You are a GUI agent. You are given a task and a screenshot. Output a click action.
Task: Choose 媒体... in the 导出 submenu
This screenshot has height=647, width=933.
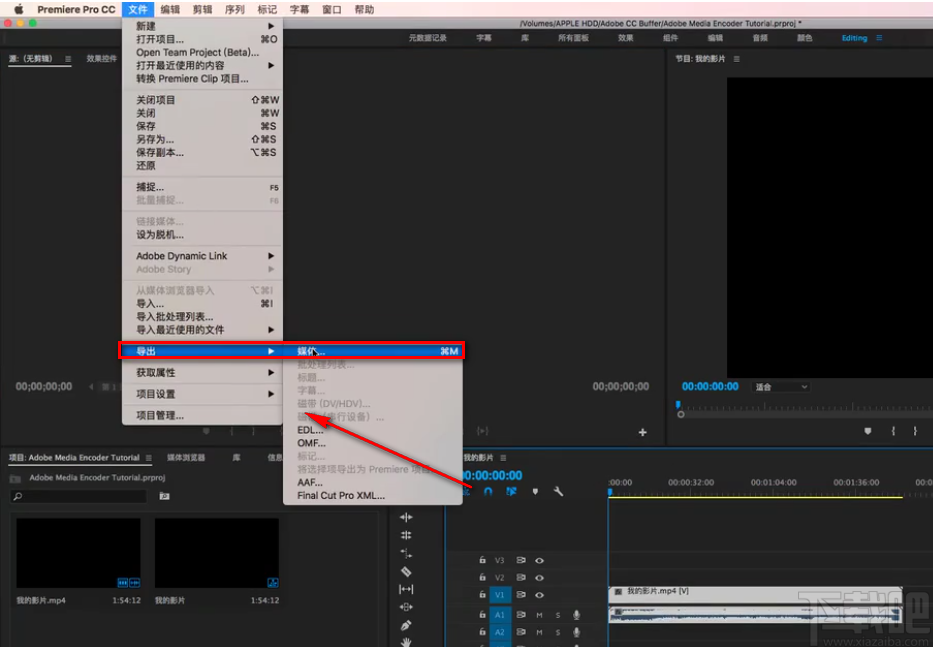click(373, 351)
